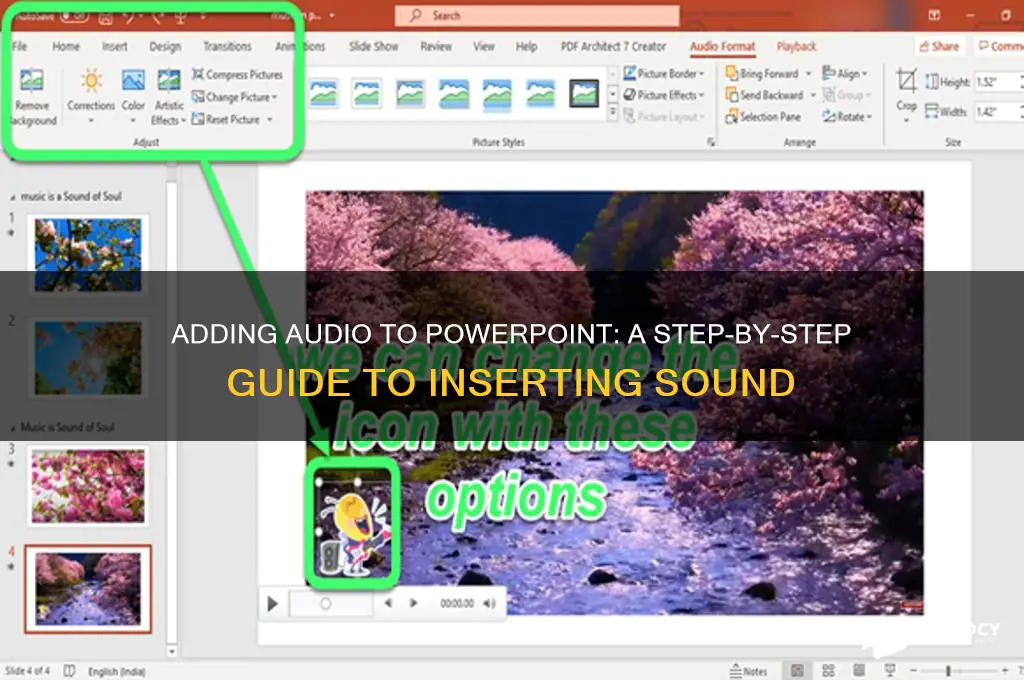Viewport: 1024px width, 680px height.
Task: Switch to the Review tab
Action: point(436,46)
